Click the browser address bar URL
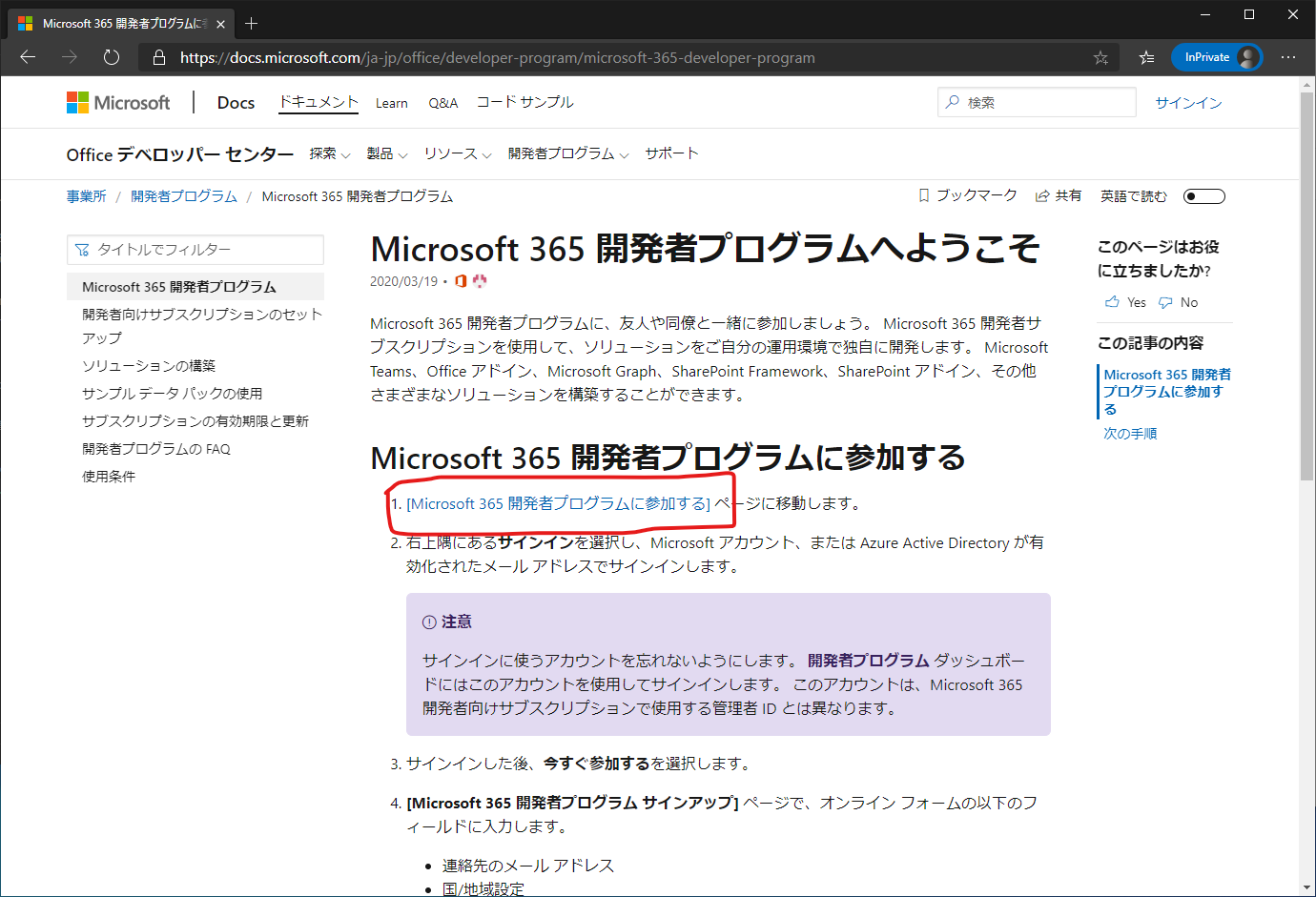The image size is (1316, 897). tap(497, 58)
